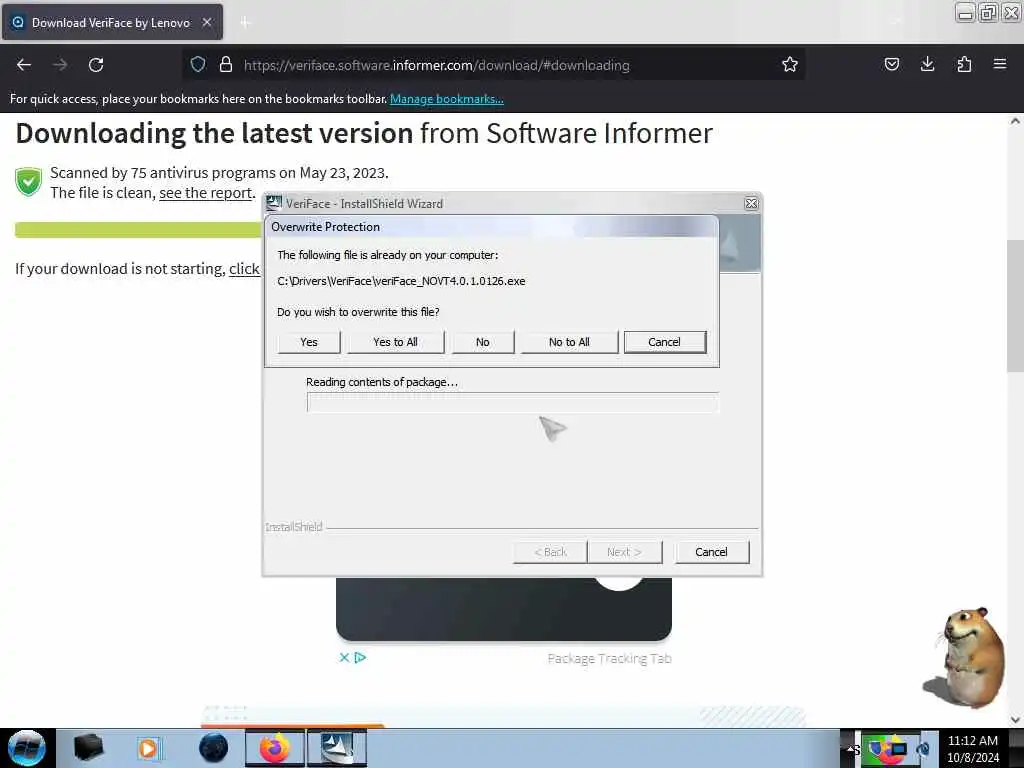Launch the media player taskbar icon
This screenshot has height=768, width=1024.
click(149, 748)
